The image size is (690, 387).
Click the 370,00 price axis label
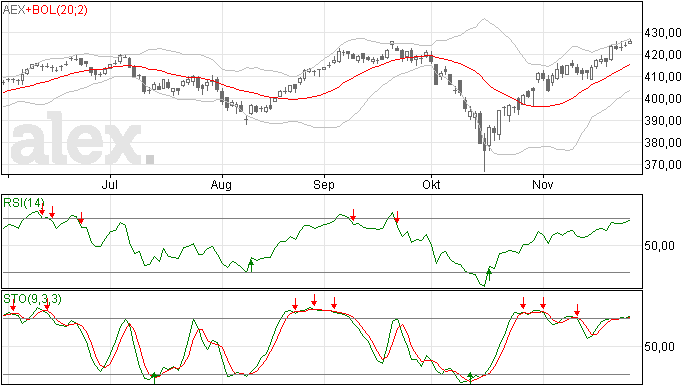pyautogui.click(x=663, y=165)
